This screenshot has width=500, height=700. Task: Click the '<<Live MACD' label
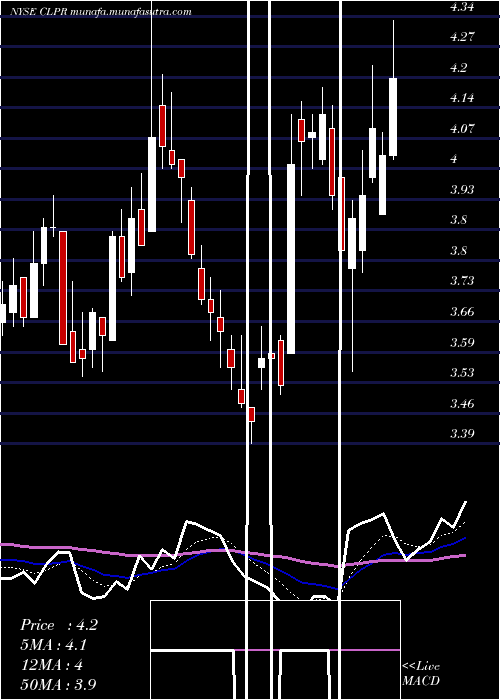tap(421, 674)
